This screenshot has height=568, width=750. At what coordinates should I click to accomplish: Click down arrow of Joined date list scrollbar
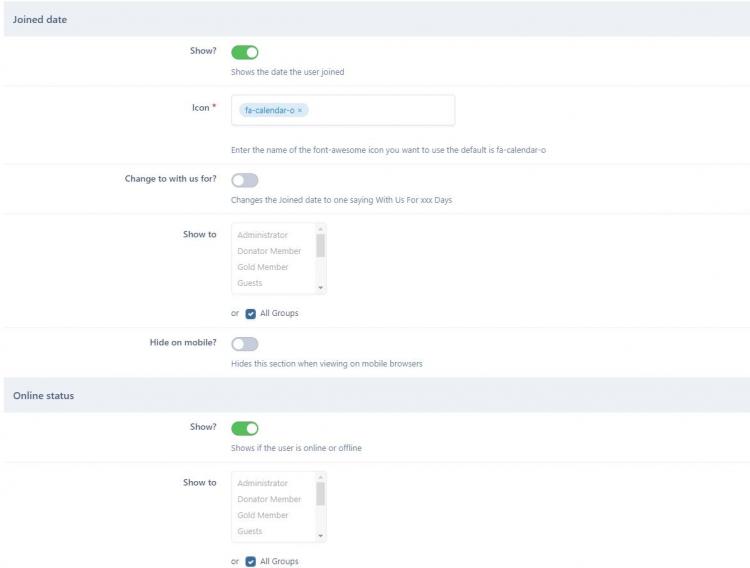(321, 288)
